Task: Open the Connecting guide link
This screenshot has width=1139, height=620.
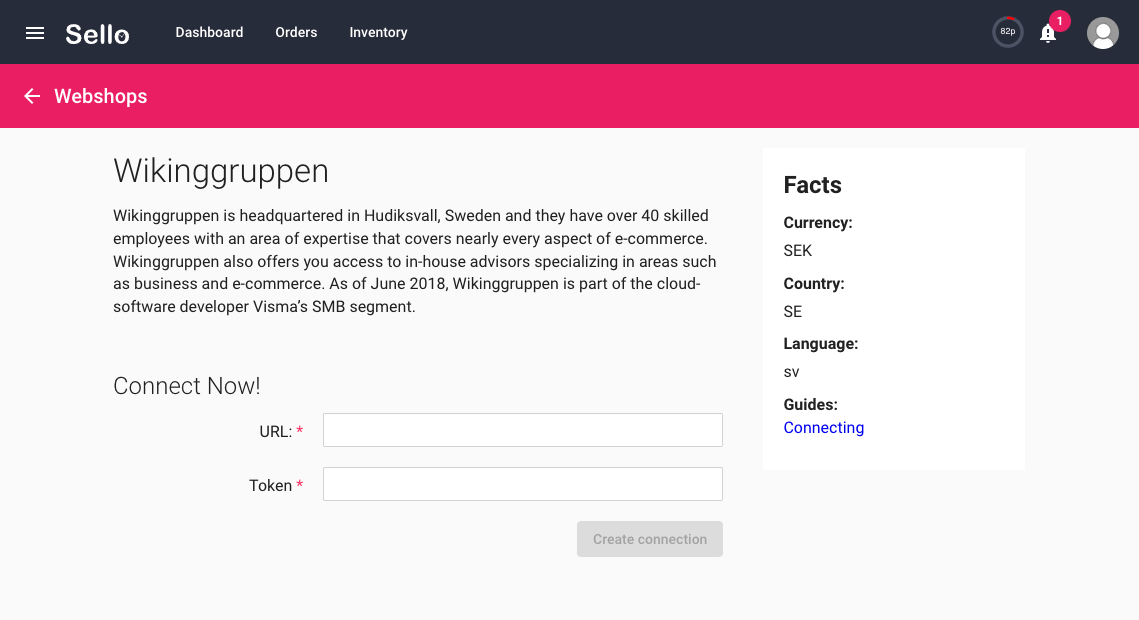Action: click(824, 428)
